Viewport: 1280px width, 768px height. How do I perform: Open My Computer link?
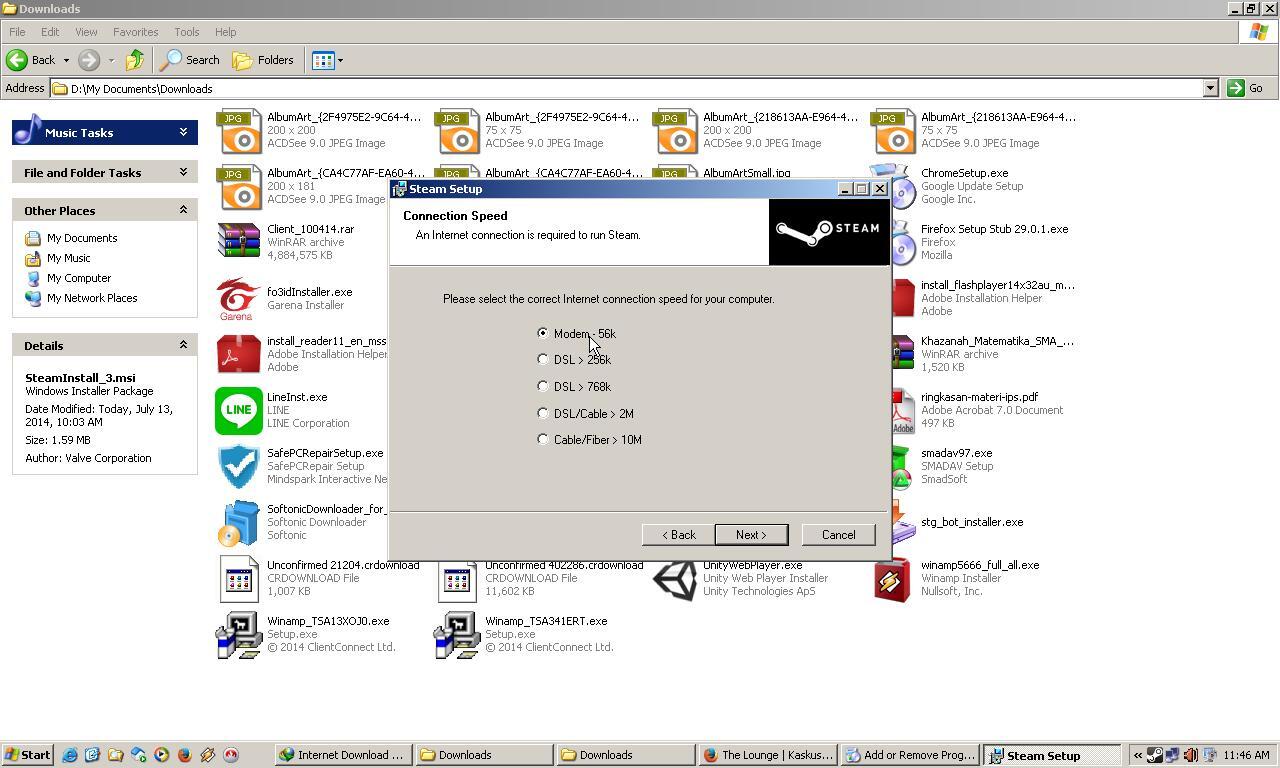(x=79, y=278)
